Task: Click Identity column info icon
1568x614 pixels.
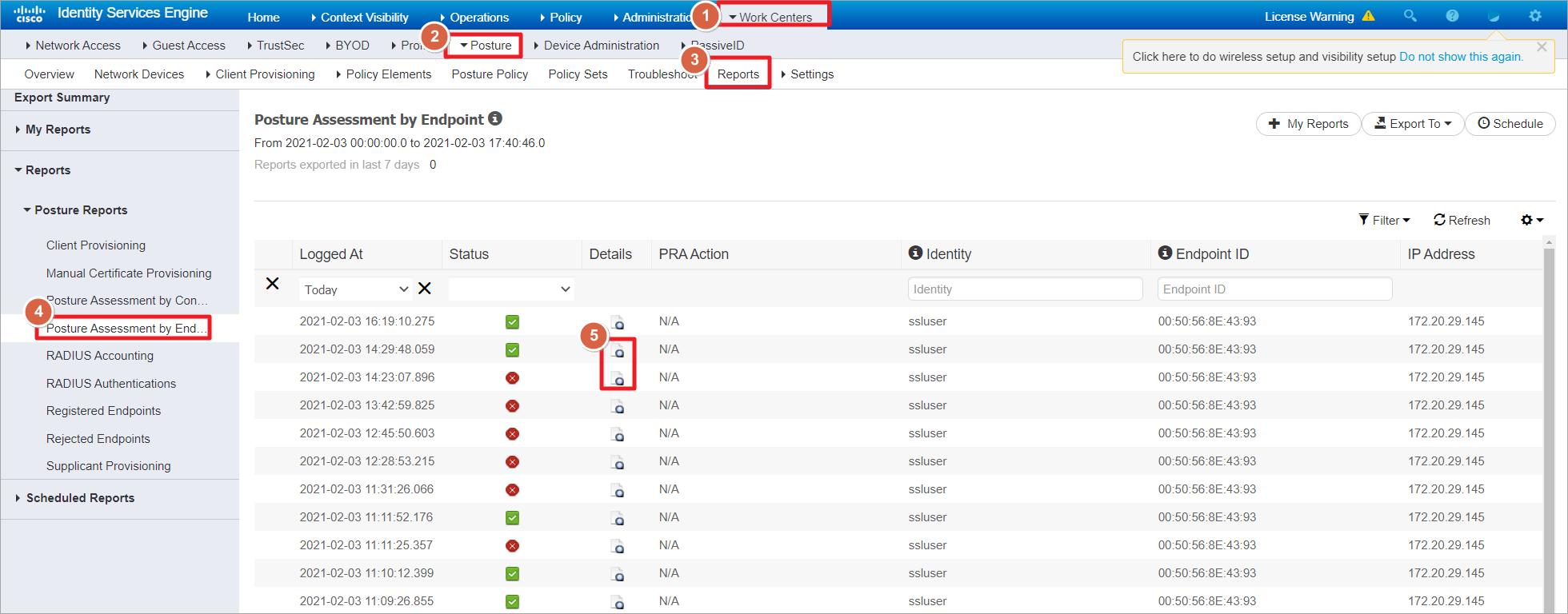Action: pos(915,253)
